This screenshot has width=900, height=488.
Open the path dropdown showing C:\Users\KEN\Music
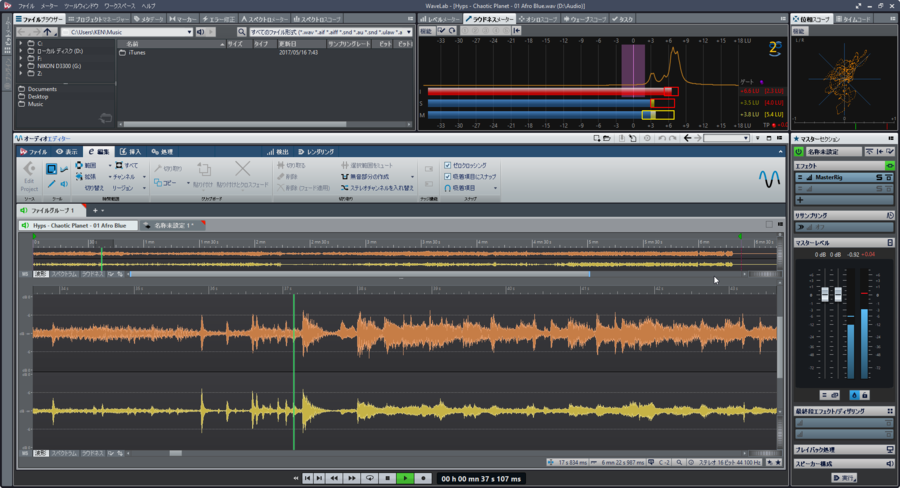189,32
